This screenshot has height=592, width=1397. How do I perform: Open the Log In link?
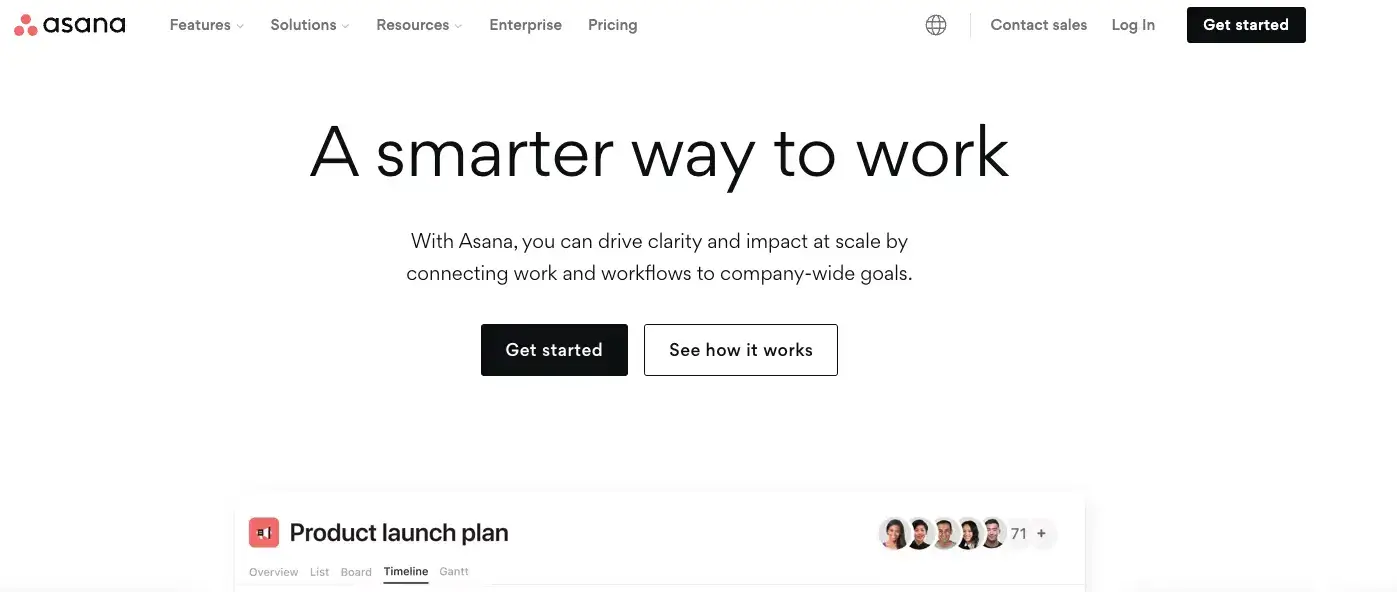[1132, 24]
